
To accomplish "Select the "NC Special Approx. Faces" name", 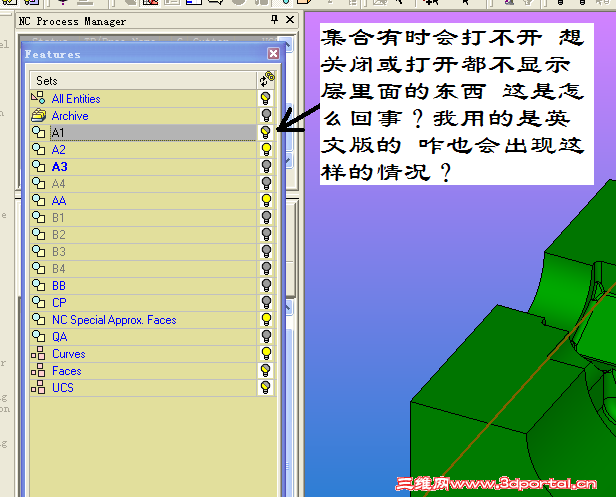I will point(114,320).
